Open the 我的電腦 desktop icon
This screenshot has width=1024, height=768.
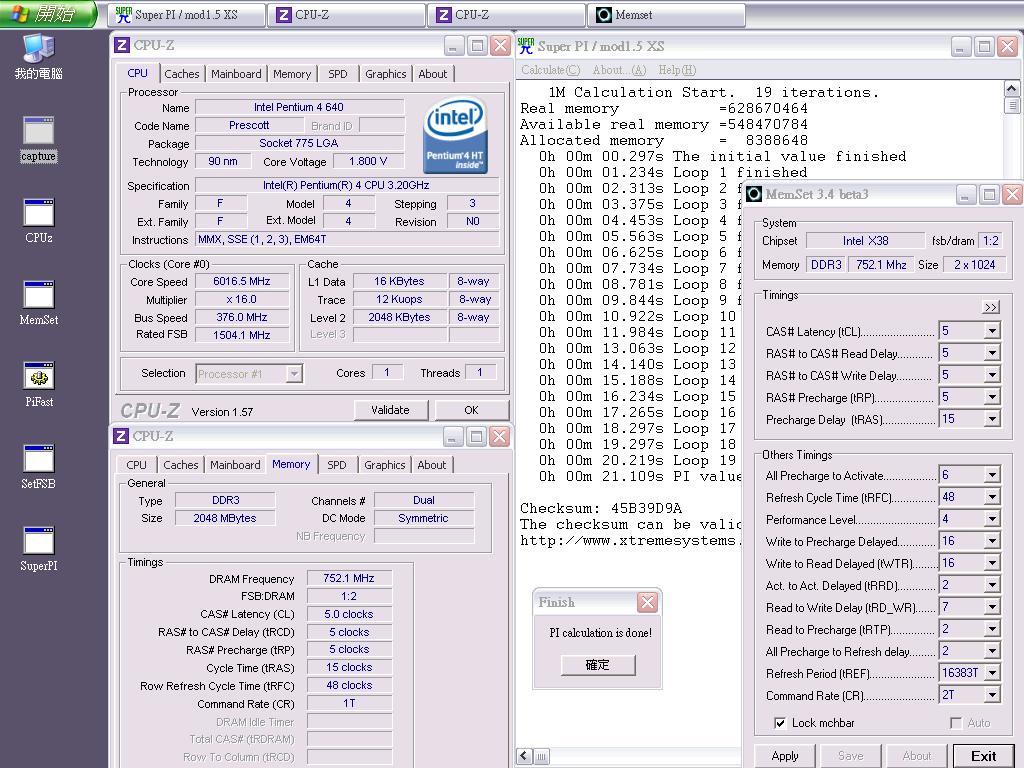click(39, 57)
